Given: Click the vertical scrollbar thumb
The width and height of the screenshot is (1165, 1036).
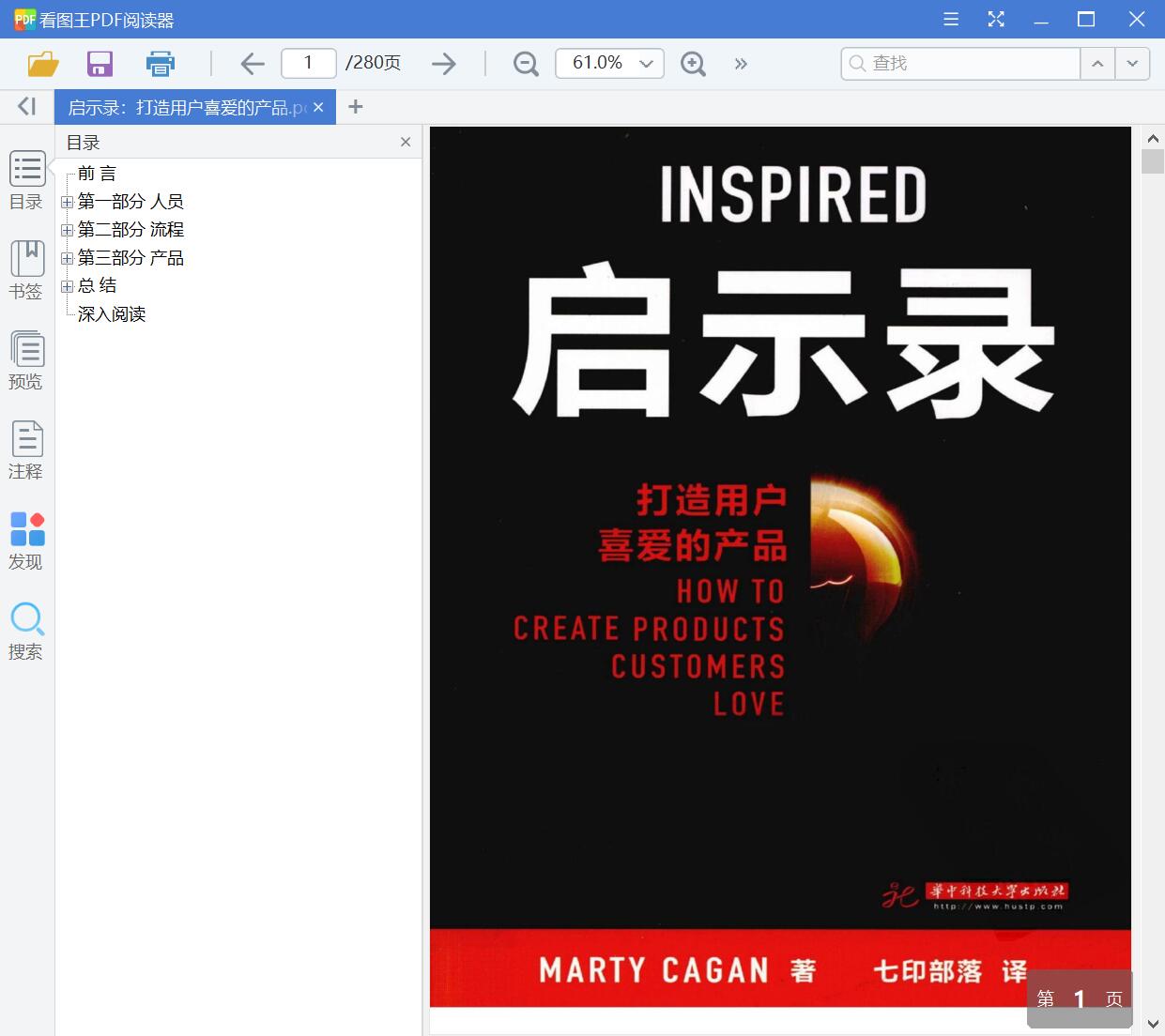Looking at the screenshot, I should (1153, 160).
